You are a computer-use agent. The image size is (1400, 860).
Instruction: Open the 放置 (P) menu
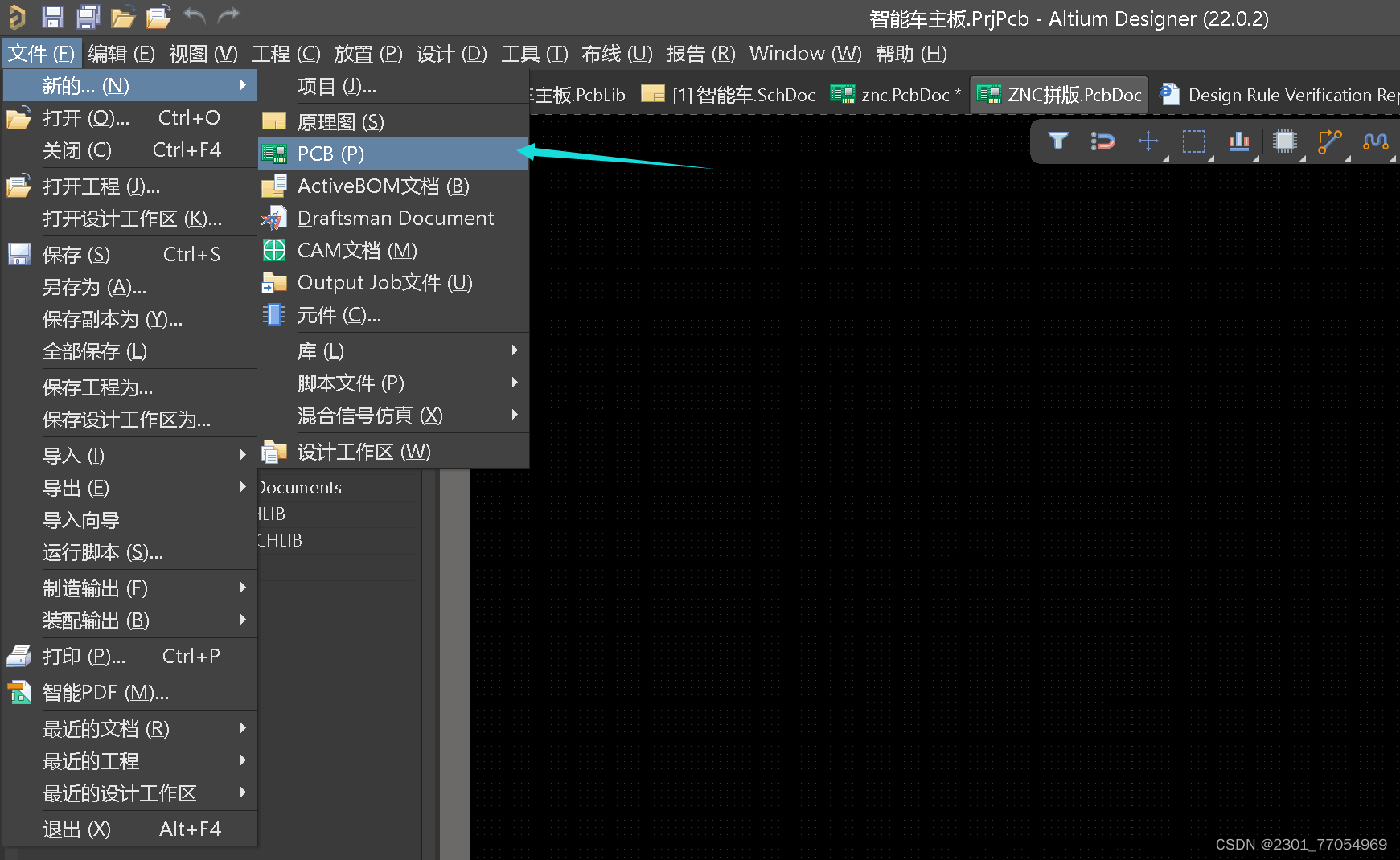pyautogui.click(x=368, y=54)
